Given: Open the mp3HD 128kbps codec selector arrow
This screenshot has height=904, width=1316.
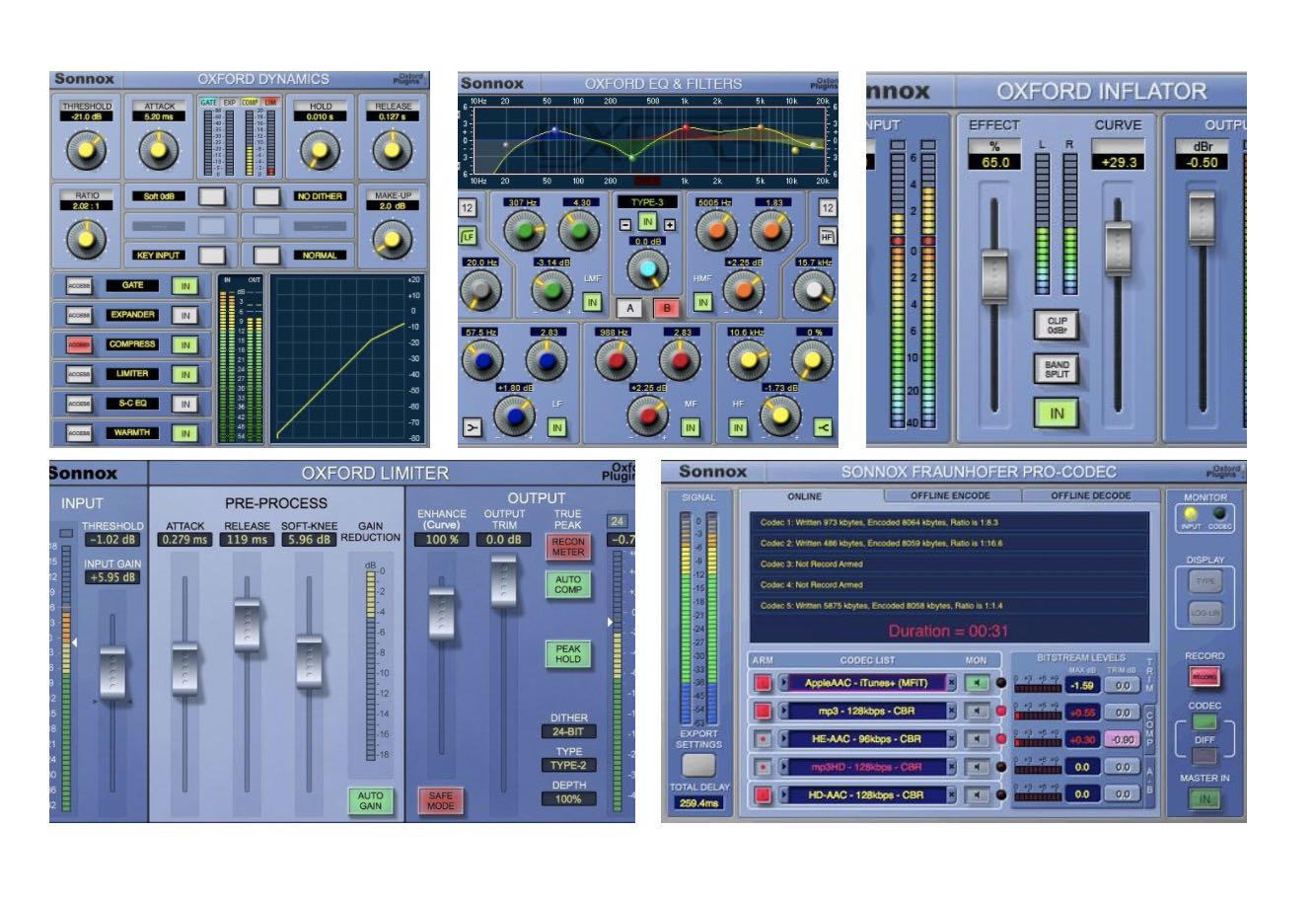Looking at the screenshot, I should tap(784, 766).
